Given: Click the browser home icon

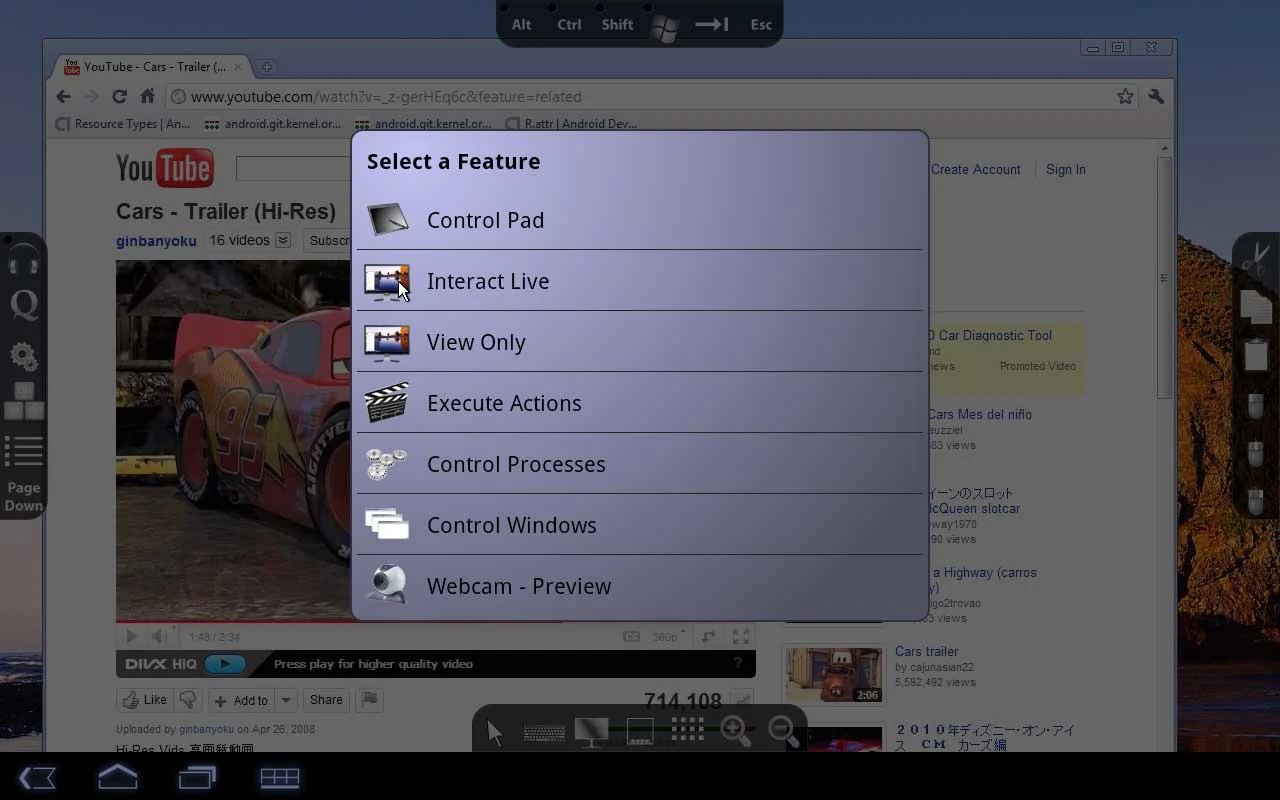Looking at the screenshot, I should (x=147, y=96).
